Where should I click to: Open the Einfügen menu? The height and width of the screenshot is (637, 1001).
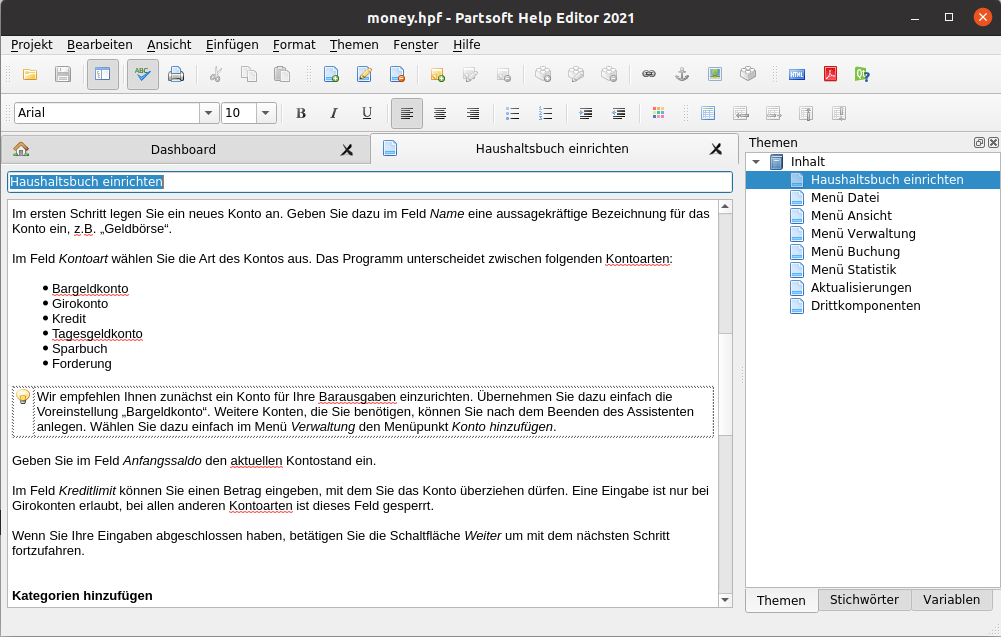232,44
